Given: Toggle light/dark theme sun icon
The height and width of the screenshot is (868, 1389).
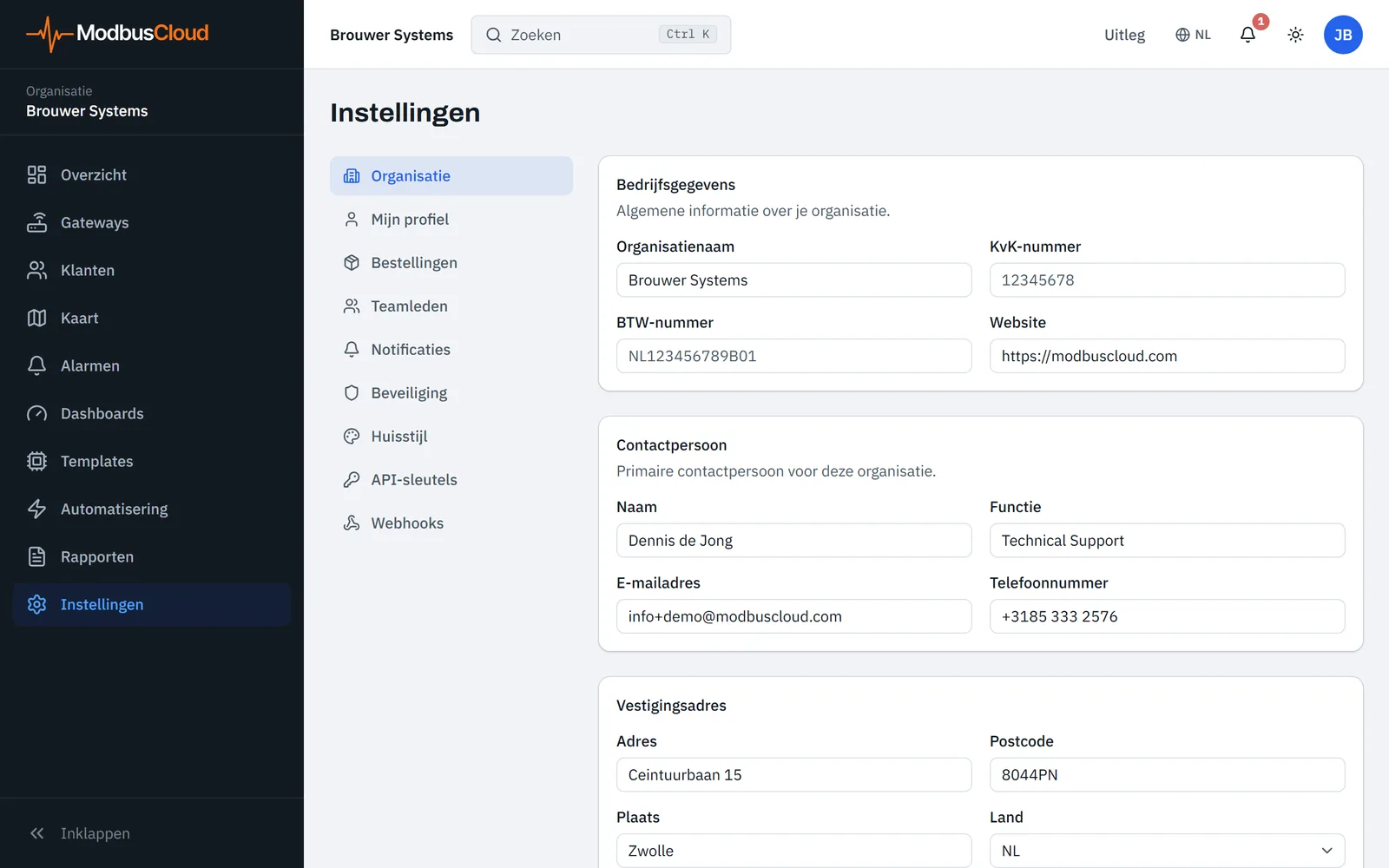Looking at the screenshot, I should 1295,35.
